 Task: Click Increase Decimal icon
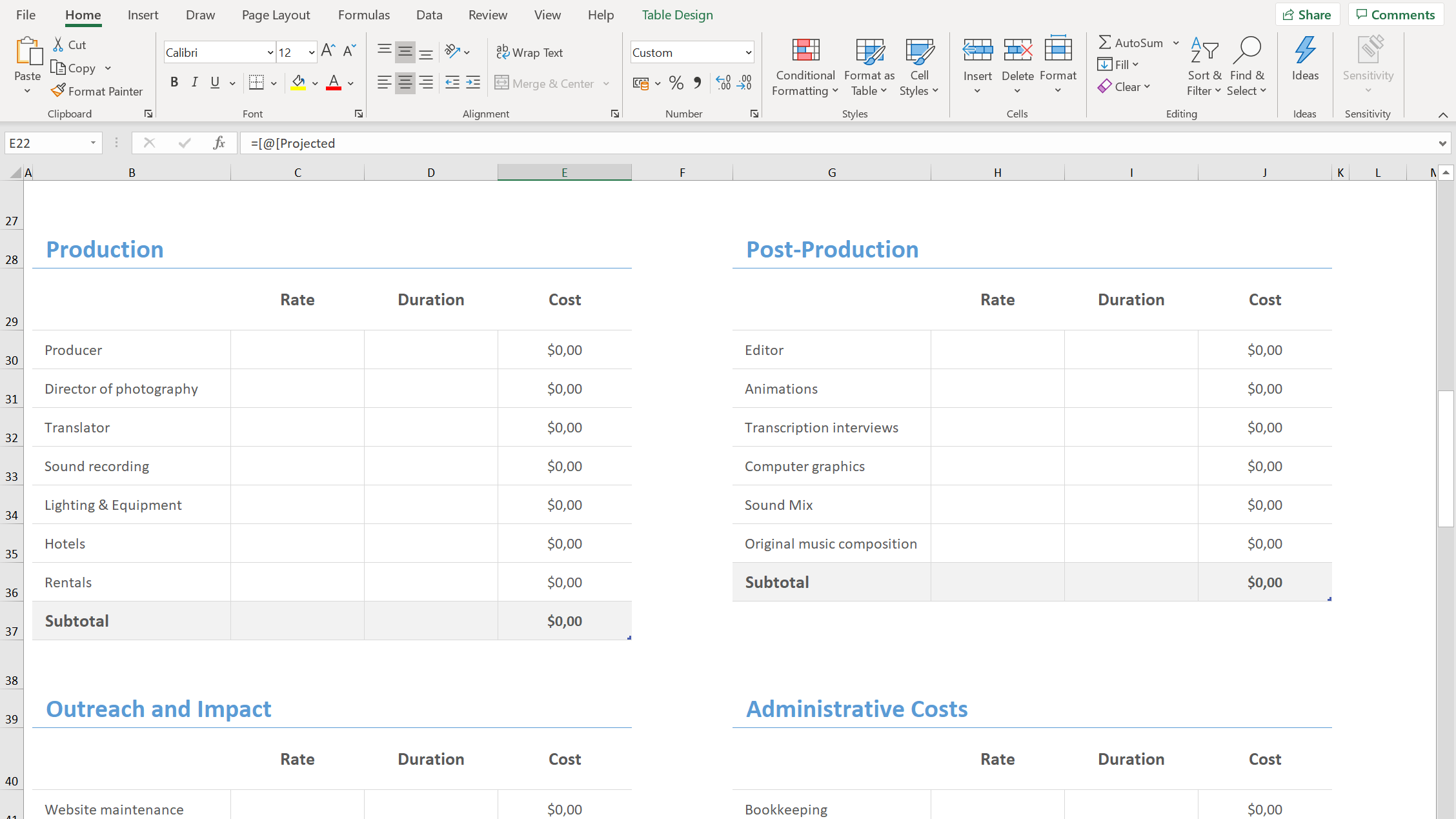(x=723, y=83)
